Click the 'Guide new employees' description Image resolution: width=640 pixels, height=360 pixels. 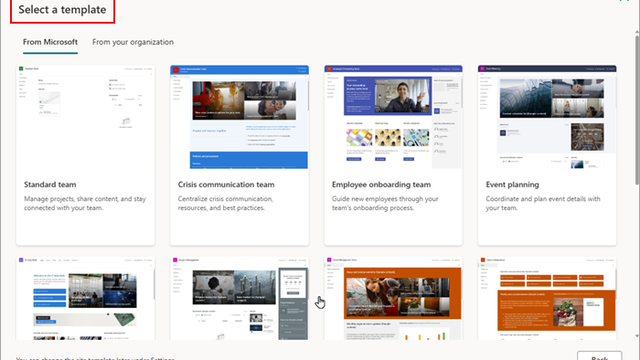coord(385,203)
